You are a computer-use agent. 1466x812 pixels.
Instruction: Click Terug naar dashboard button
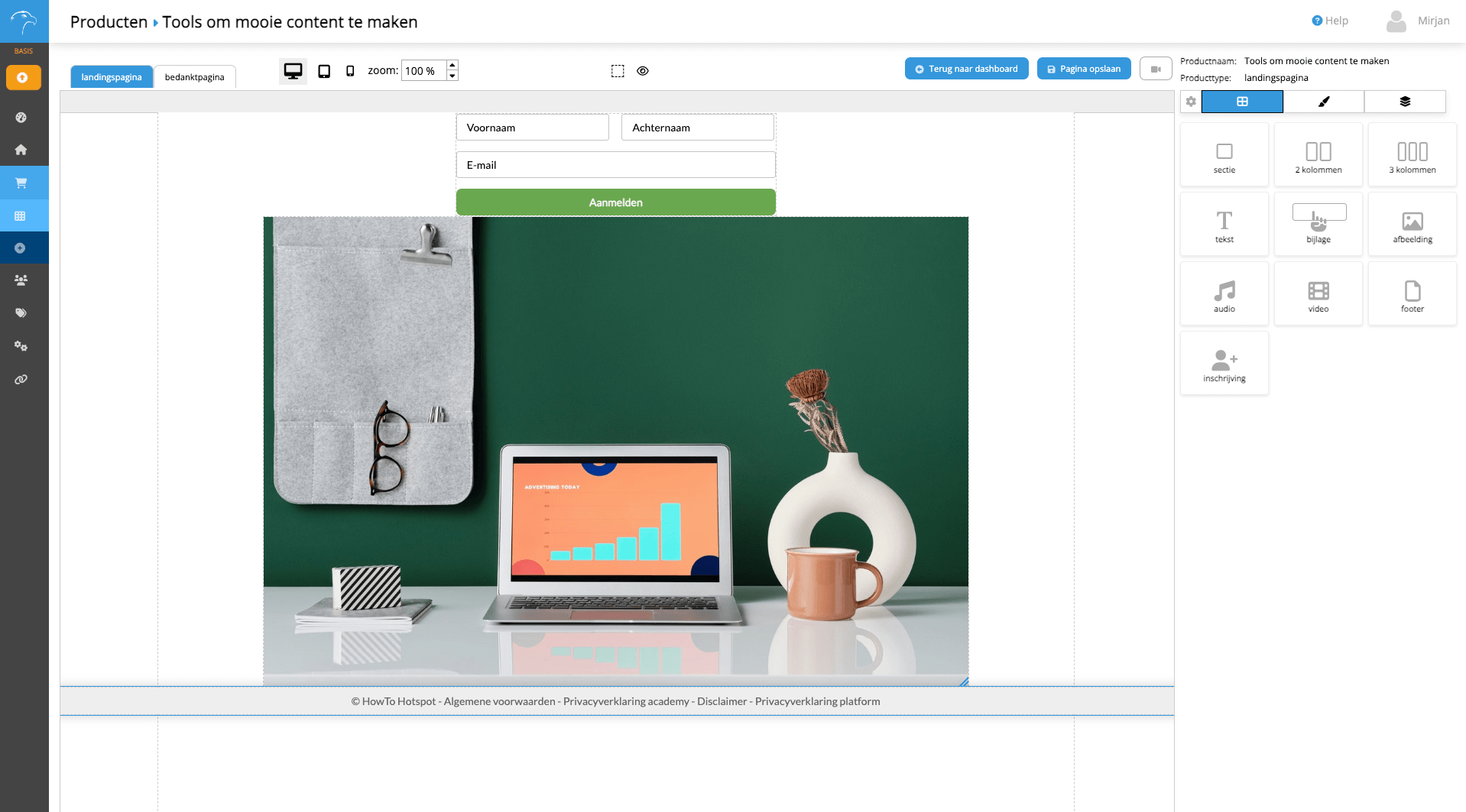pyautogui.click(x=966, y=69)
